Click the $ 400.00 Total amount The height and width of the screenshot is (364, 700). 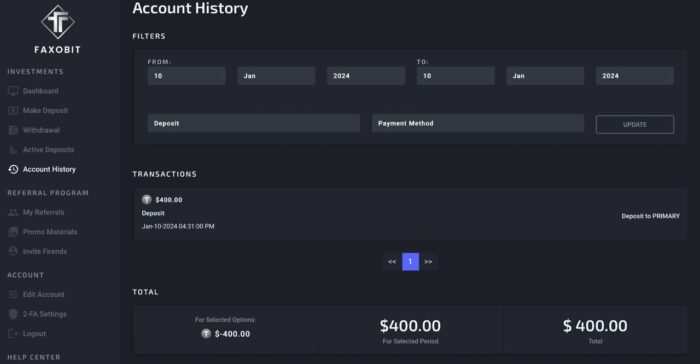(595, 326)
